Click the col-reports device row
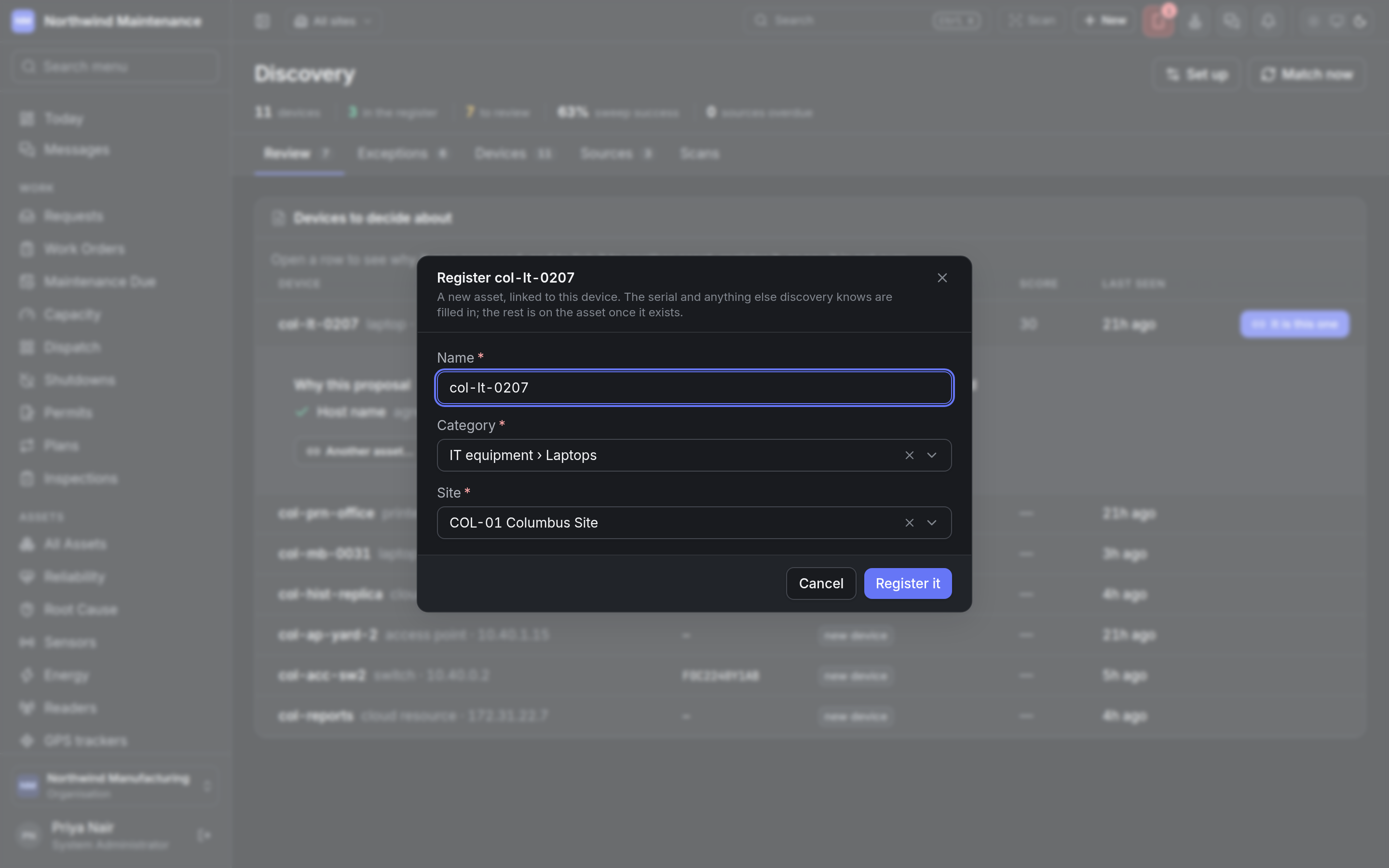This screenshot has height=868, width=1389. coord(809,716)
